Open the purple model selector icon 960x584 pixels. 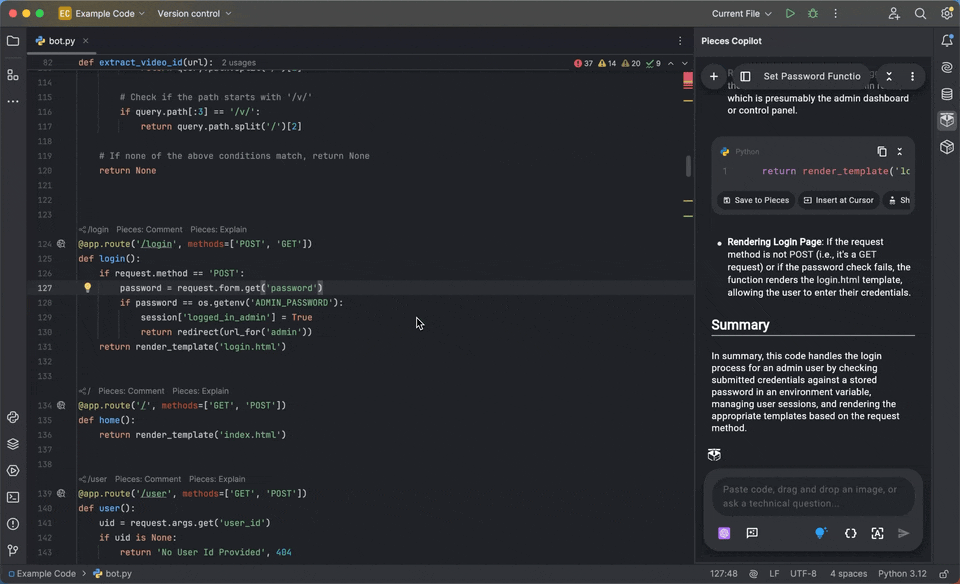(x=724, y=533)
